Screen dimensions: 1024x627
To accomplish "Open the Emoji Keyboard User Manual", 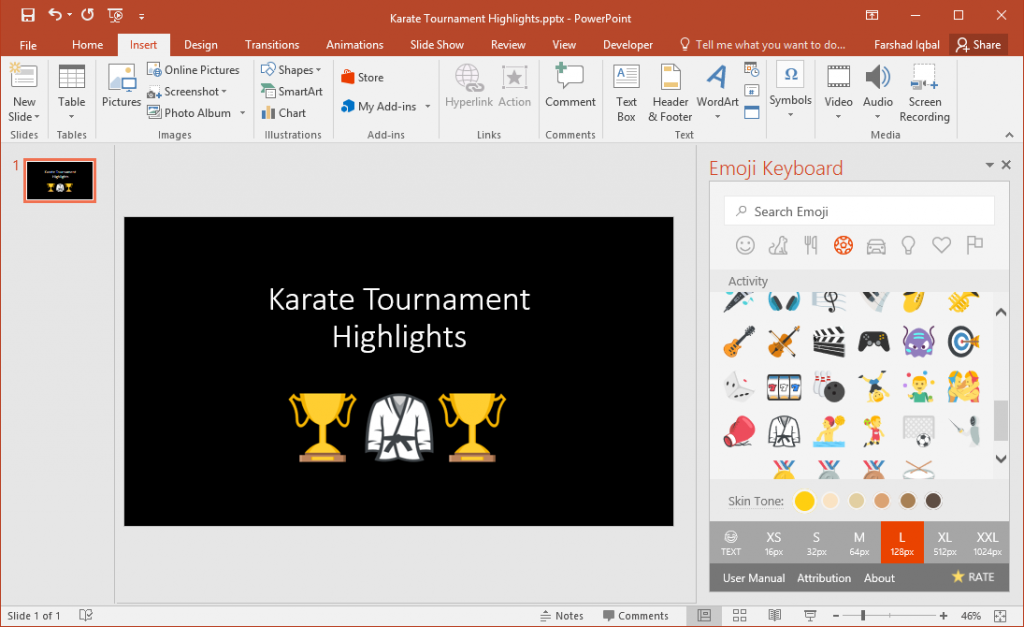I will coord(753,578).
